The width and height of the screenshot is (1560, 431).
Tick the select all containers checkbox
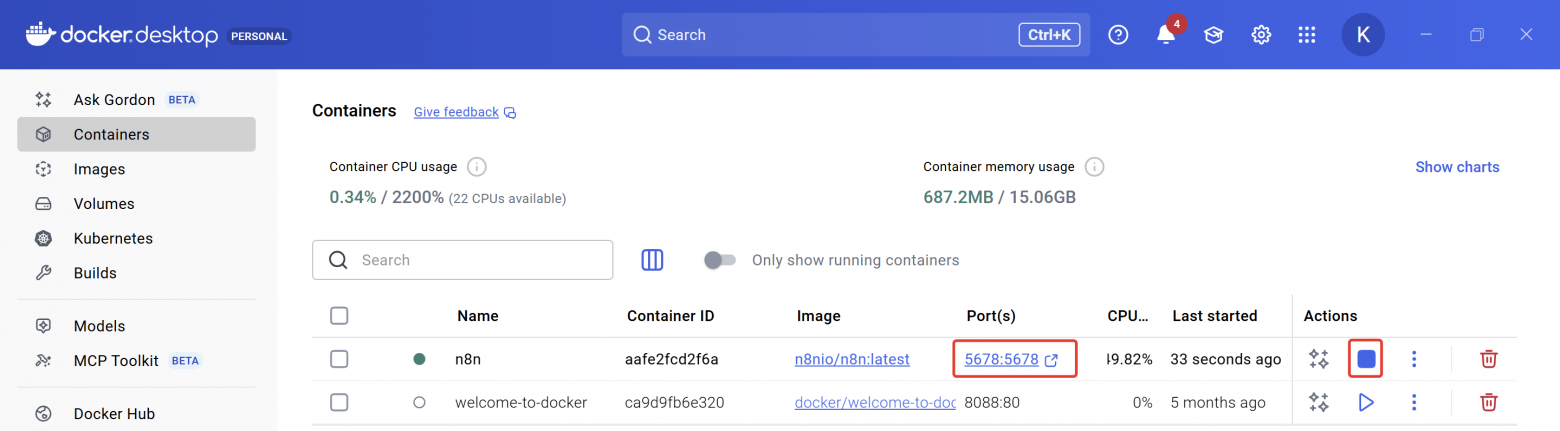click(339, 316)
